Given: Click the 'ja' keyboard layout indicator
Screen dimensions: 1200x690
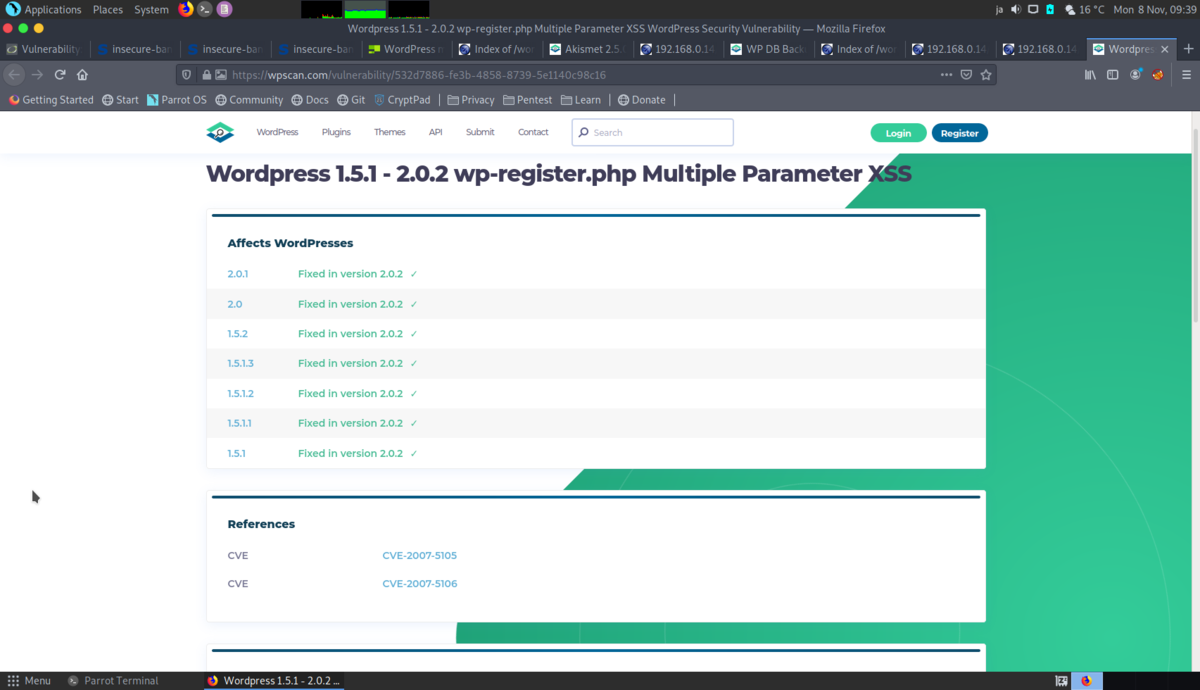Looking at the screenshot, I should click(x=999, y=9).
